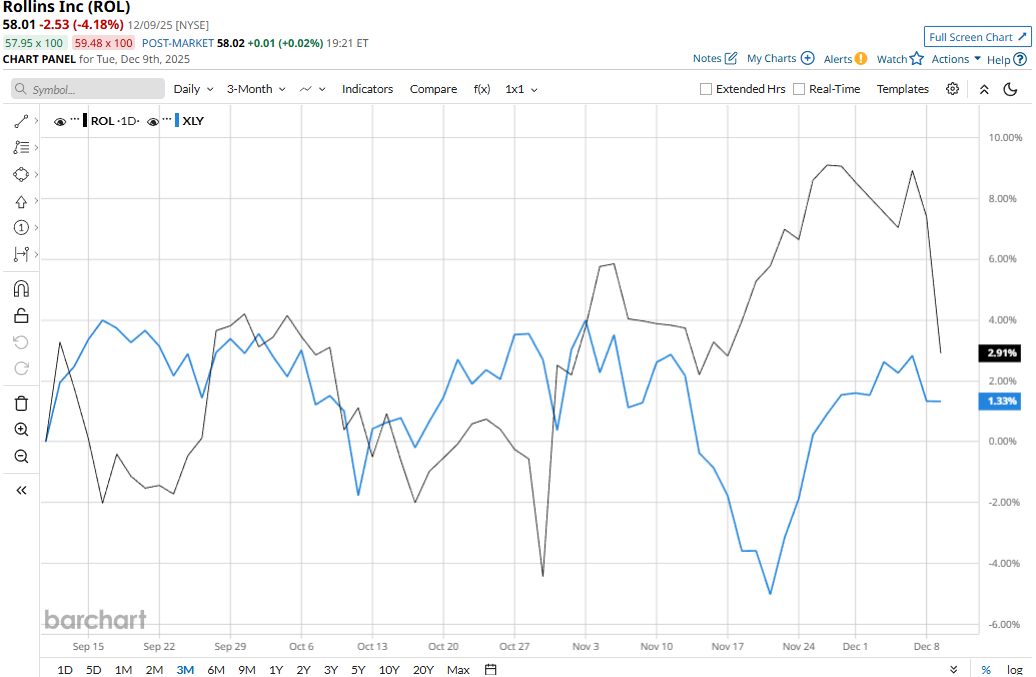Click the redo arrow icon

click(21, 369)
